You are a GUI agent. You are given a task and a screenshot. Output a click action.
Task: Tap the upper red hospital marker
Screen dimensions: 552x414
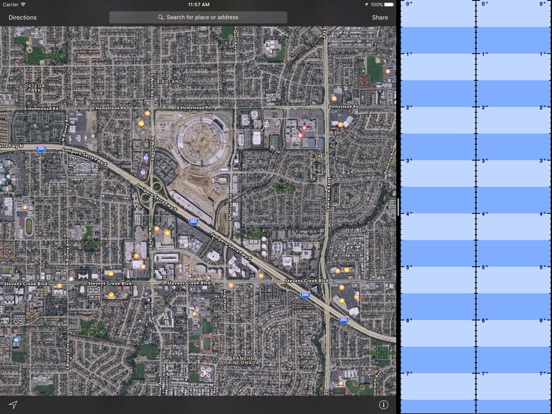tap(304, 128)
